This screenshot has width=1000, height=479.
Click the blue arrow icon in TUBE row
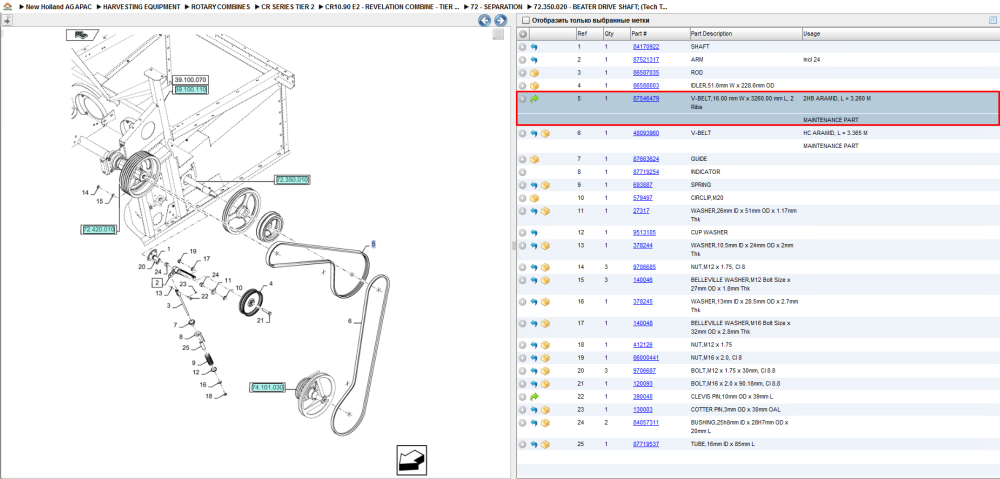click(534, 444)
